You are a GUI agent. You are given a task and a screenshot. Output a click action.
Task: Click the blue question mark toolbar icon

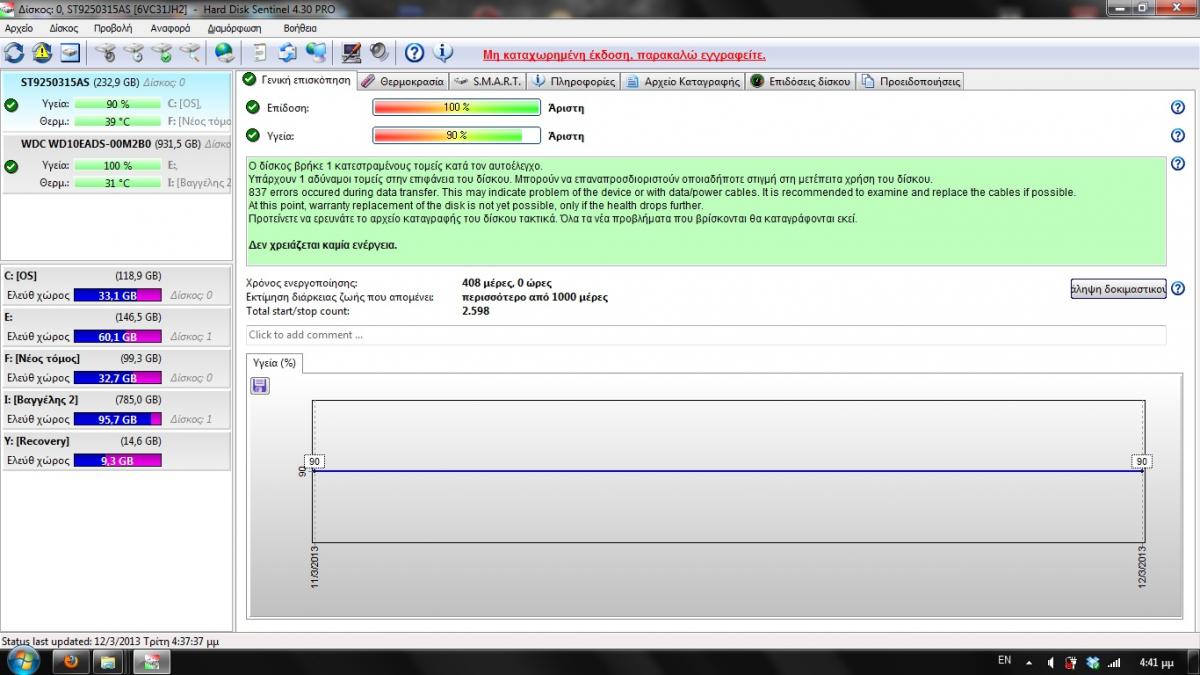tap(414, 52)
